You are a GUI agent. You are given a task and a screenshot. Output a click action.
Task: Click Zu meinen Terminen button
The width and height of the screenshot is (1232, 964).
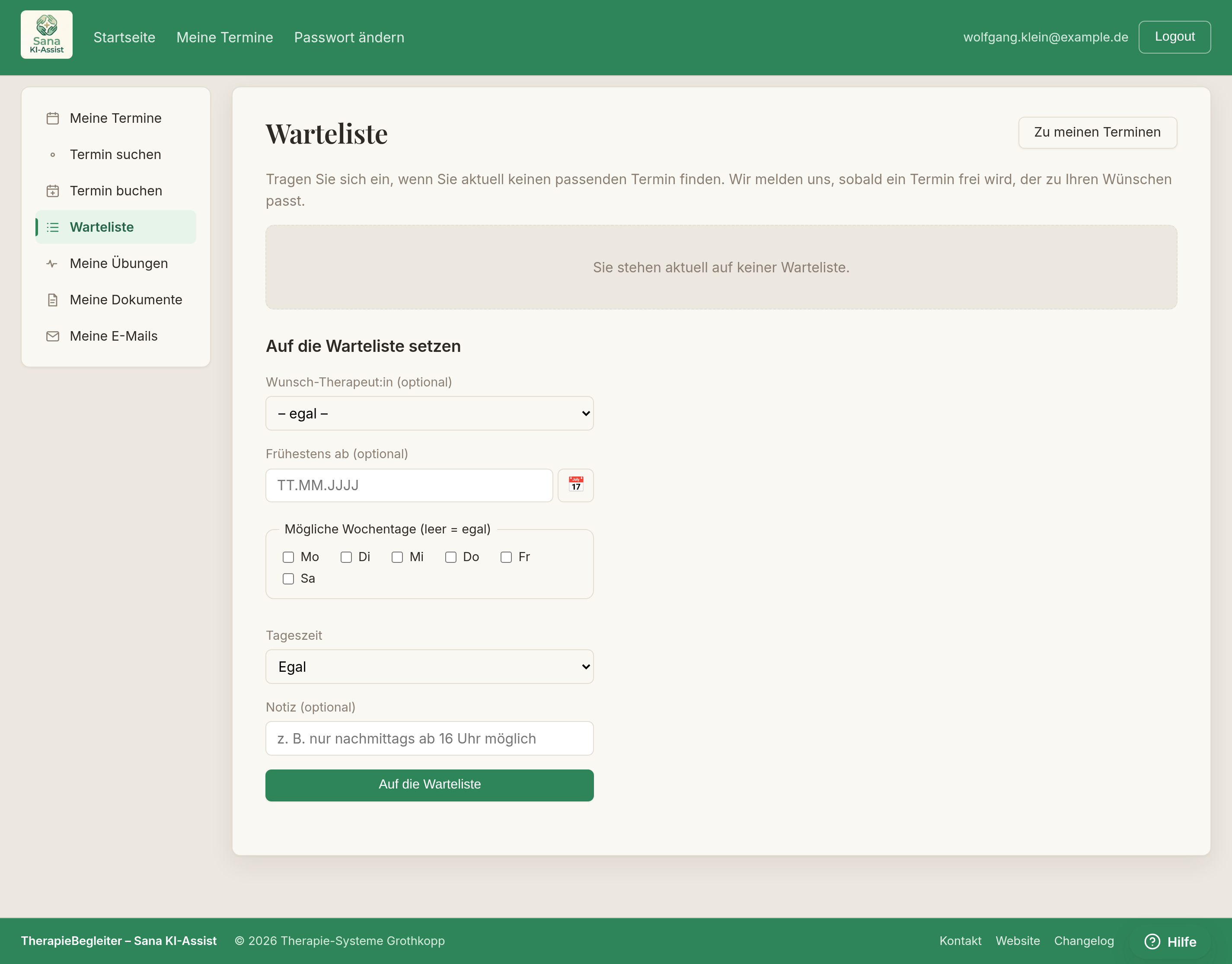click(x=1097, y=133)
